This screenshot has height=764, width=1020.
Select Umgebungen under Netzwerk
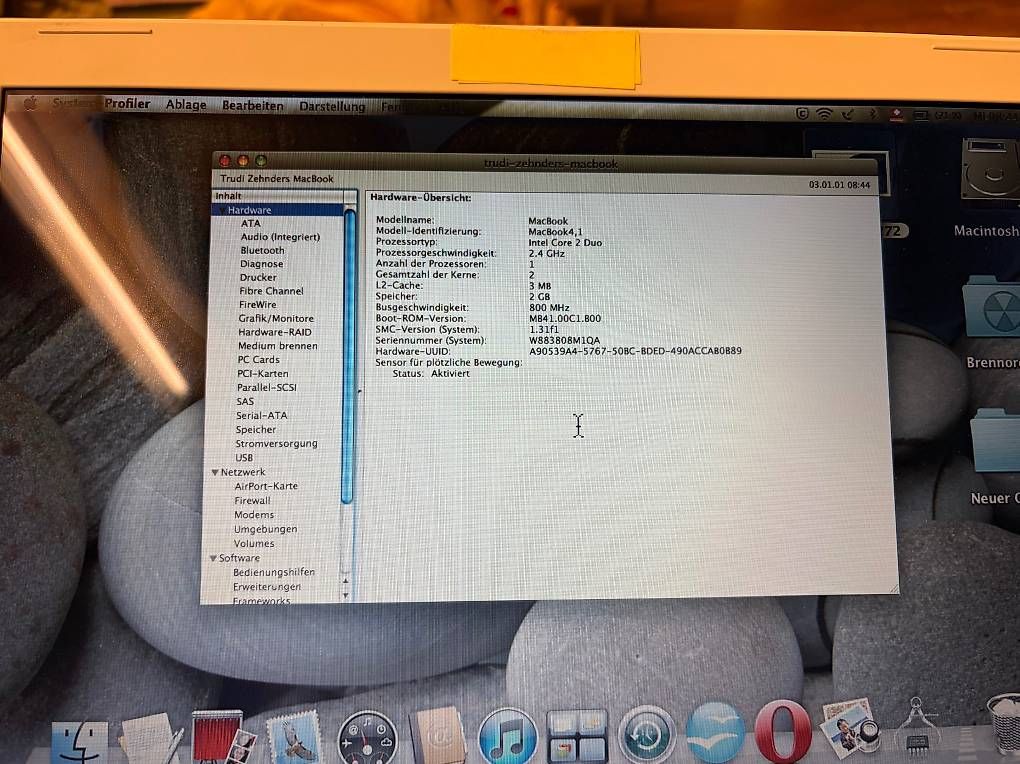coord(265,530)
